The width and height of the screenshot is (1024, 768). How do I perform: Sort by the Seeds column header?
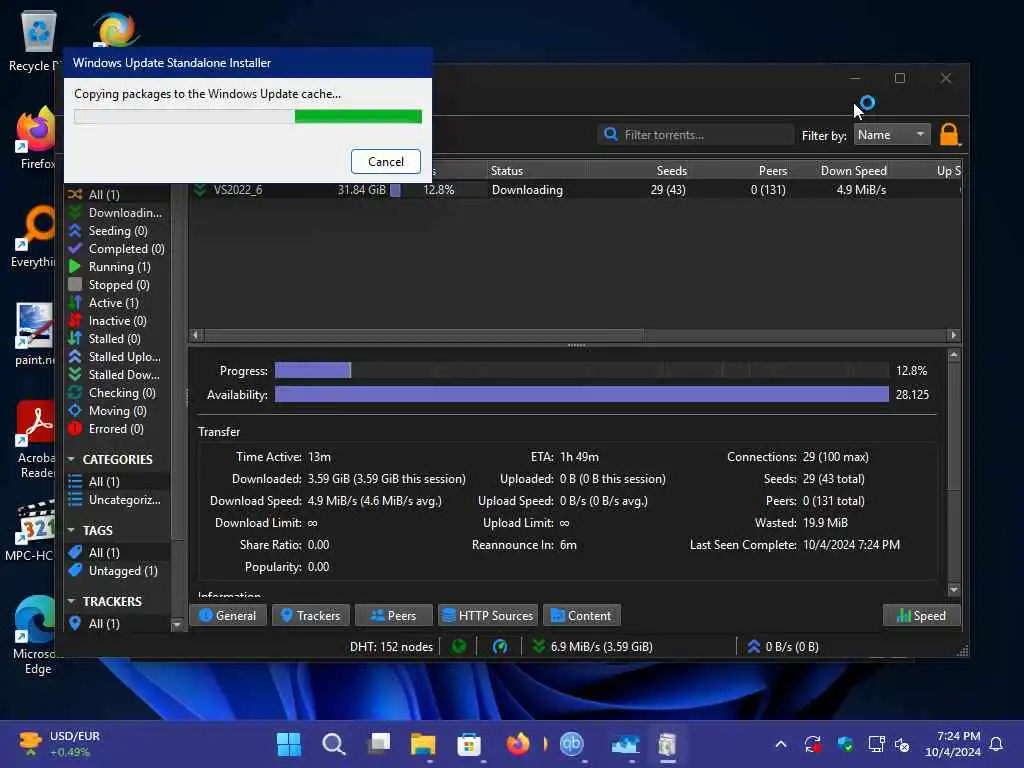point(671,170)
